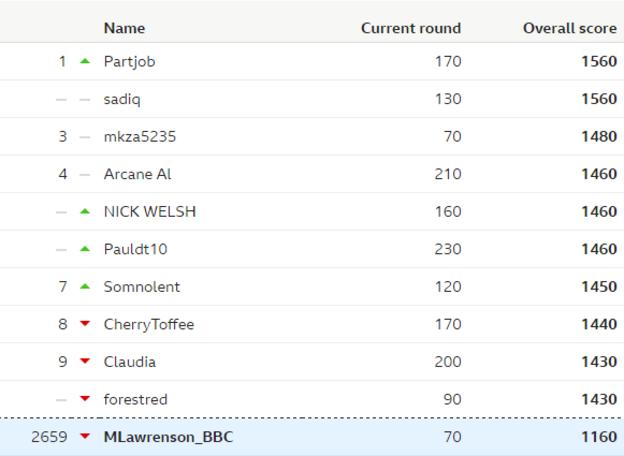This screenshot has width=624, height=456.
Task: Sort by the Name column header
Action: tap(124, 28)
